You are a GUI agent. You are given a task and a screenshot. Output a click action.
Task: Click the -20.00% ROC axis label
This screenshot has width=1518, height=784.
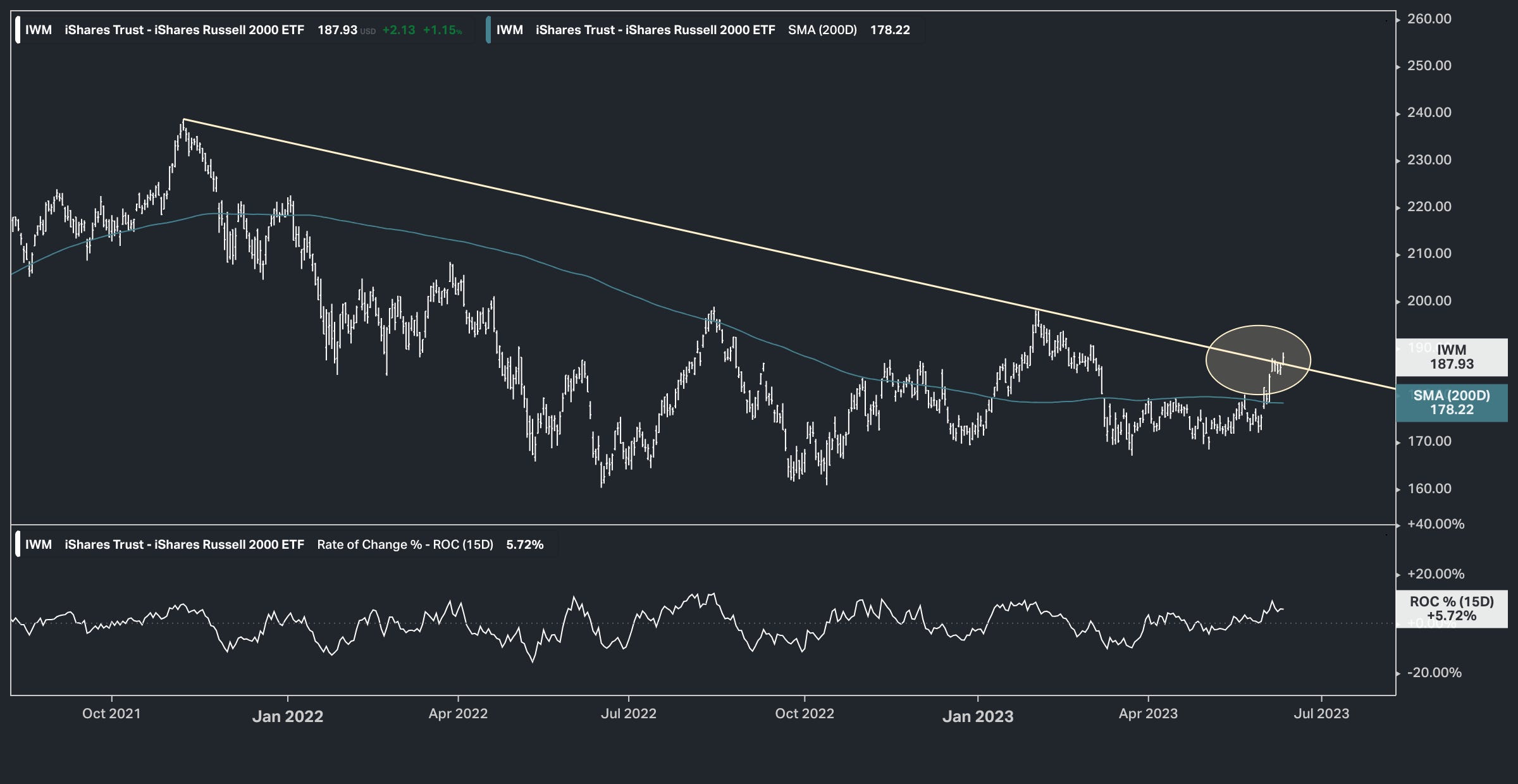pos(1434,673)
